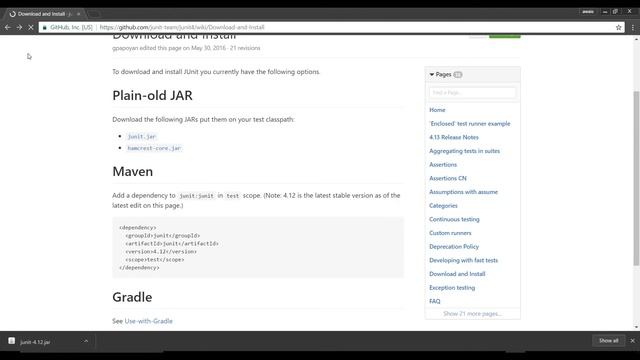Image resolution: width=640 pixels, height=360 pixels.
Task: Click the browser forward arrow
Action: [x=19, y=27]
